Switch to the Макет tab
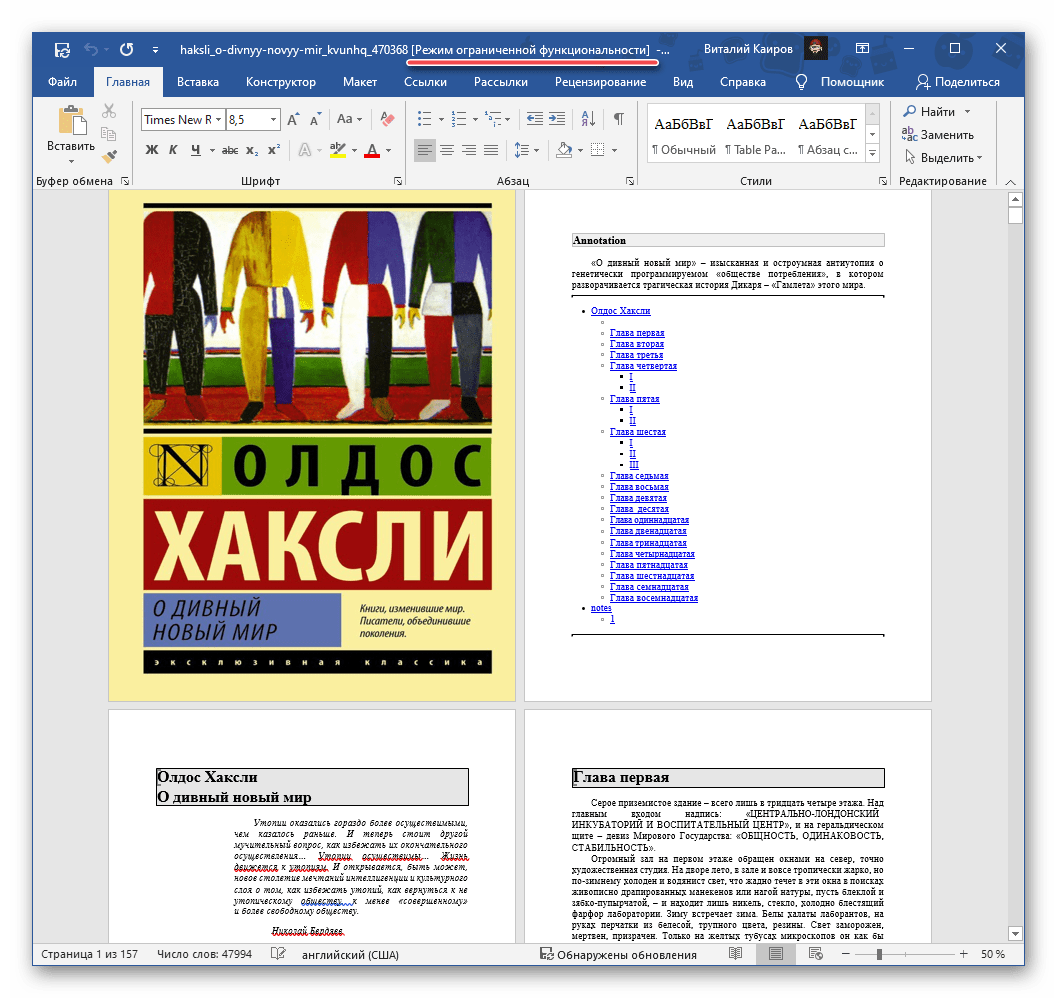 (x=360, y=82)
